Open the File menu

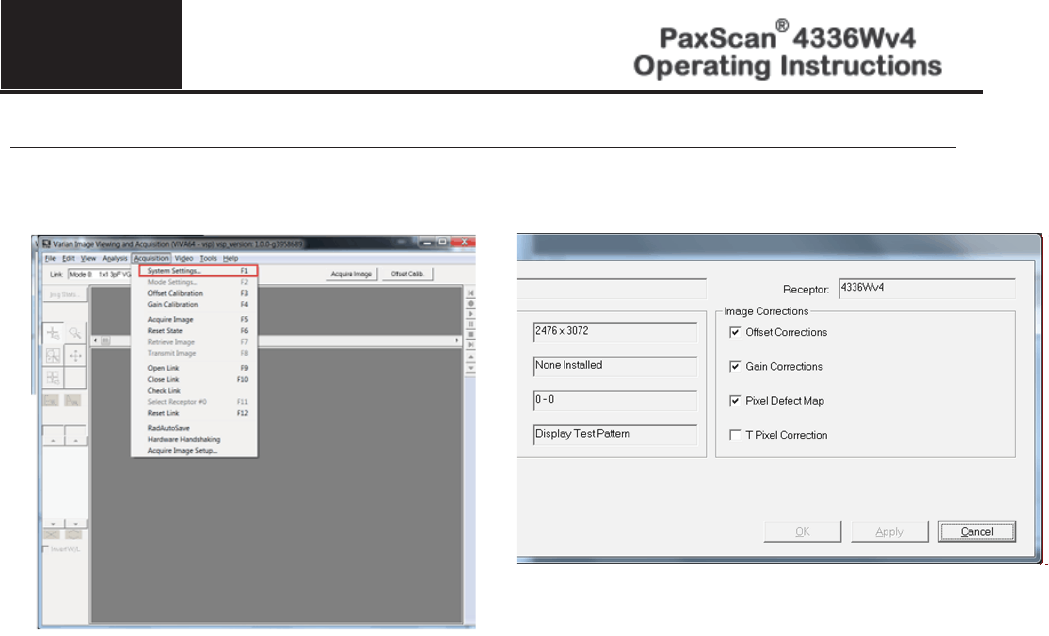pyautogui.click(x=50, y=258)
